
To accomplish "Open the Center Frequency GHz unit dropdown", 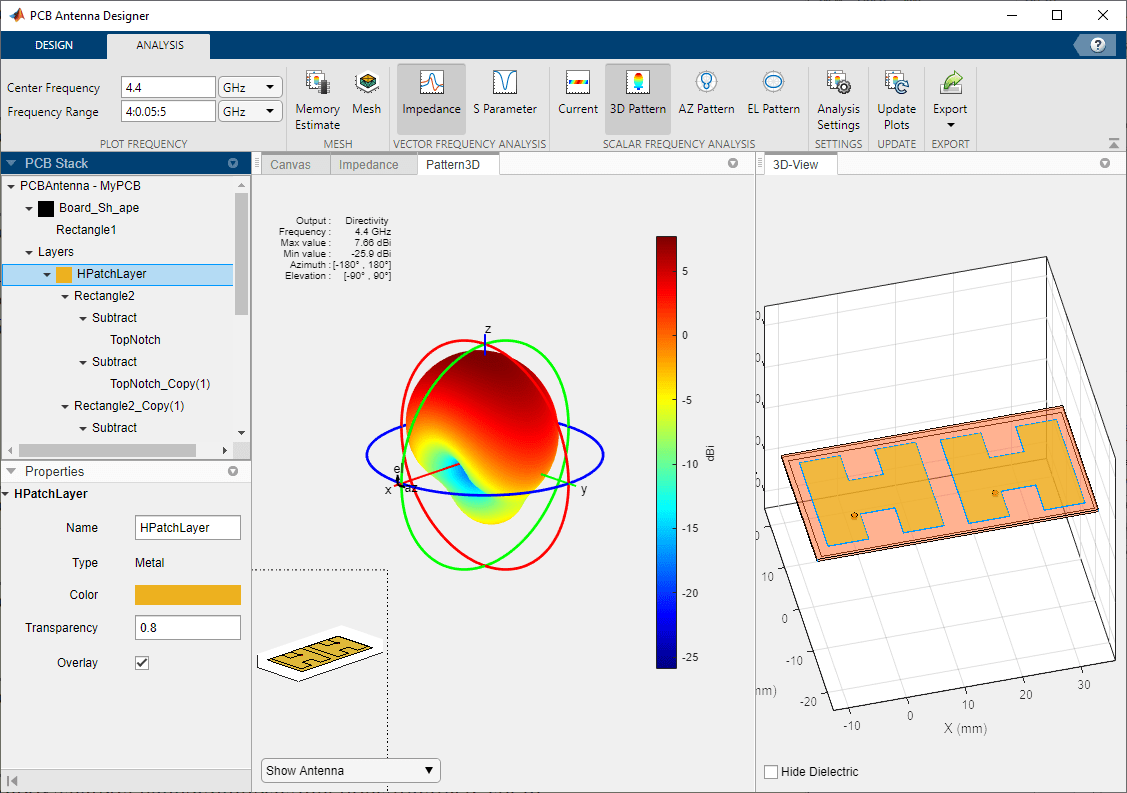I will (x=251, y=87).
